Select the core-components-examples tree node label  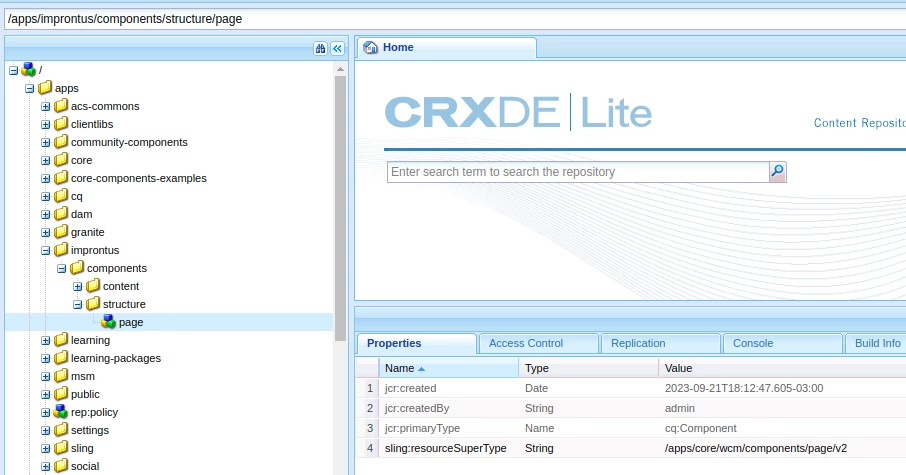pos(139,178)
